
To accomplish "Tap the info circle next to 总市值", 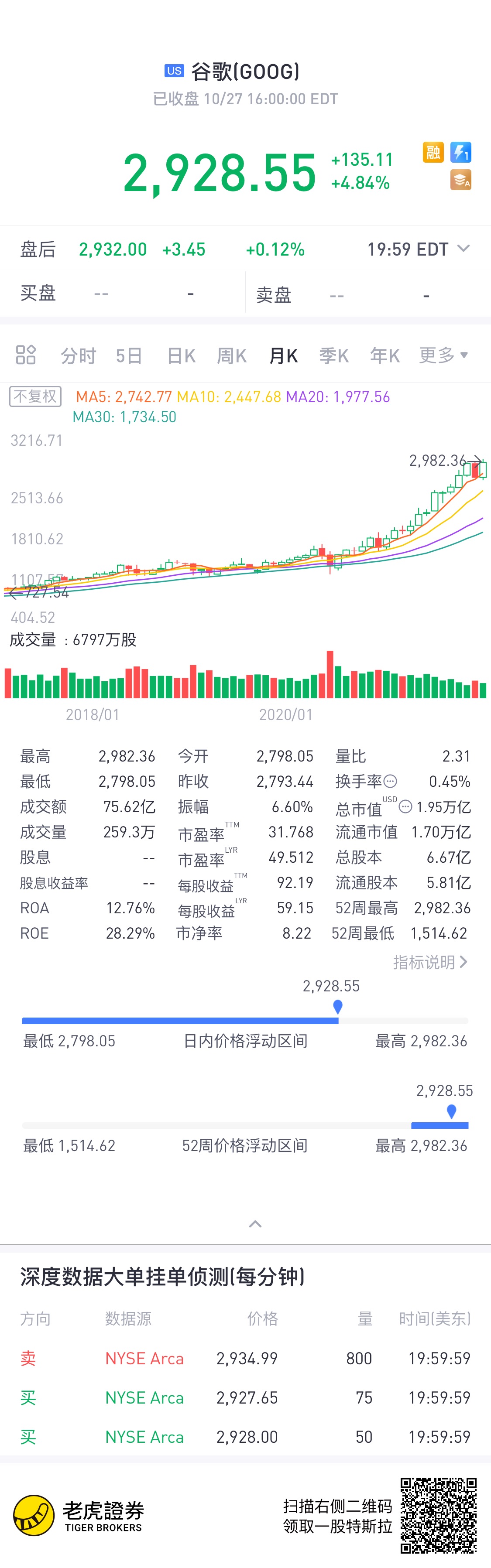I will (x=405, y=806).
